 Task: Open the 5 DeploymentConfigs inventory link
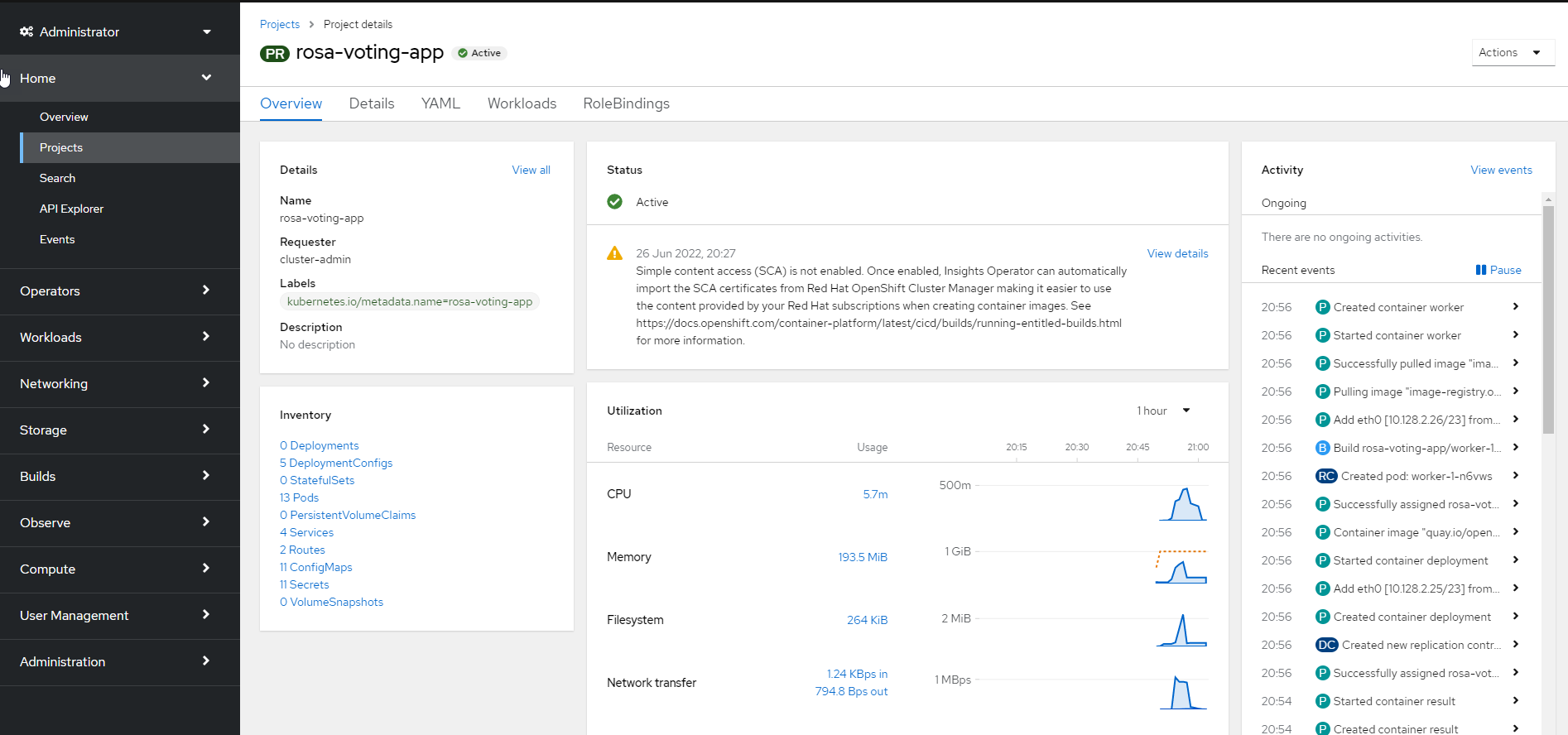point(336,463)
